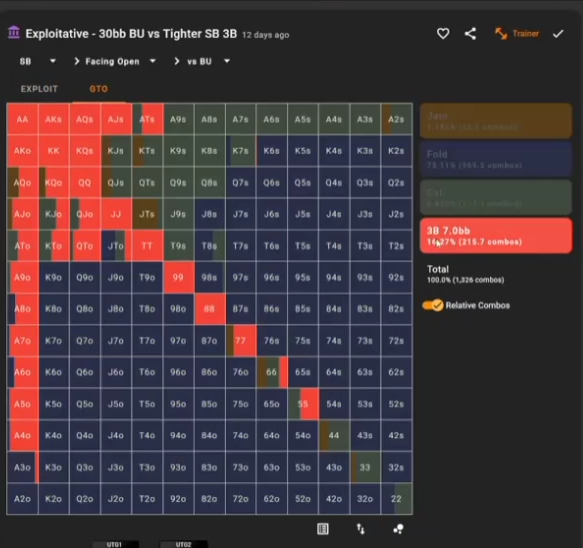Click the share icon
583x548 pixels.
(x=470, y=34)
